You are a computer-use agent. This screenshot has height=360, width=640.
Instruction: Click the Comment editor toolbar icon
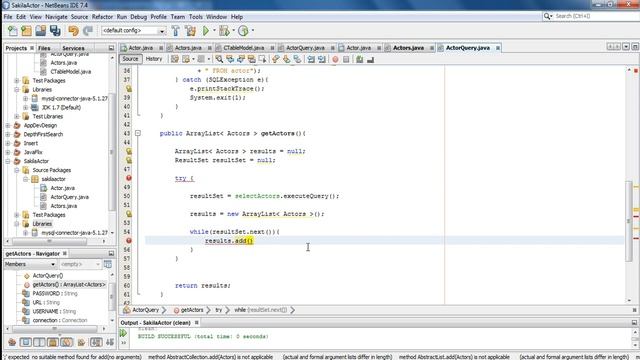coord(360,59)
